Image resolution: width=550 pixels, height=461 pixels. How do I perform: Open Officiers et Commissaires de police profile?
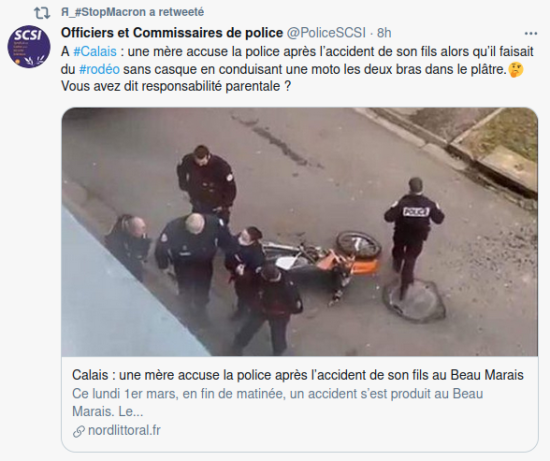coord(172,33)
